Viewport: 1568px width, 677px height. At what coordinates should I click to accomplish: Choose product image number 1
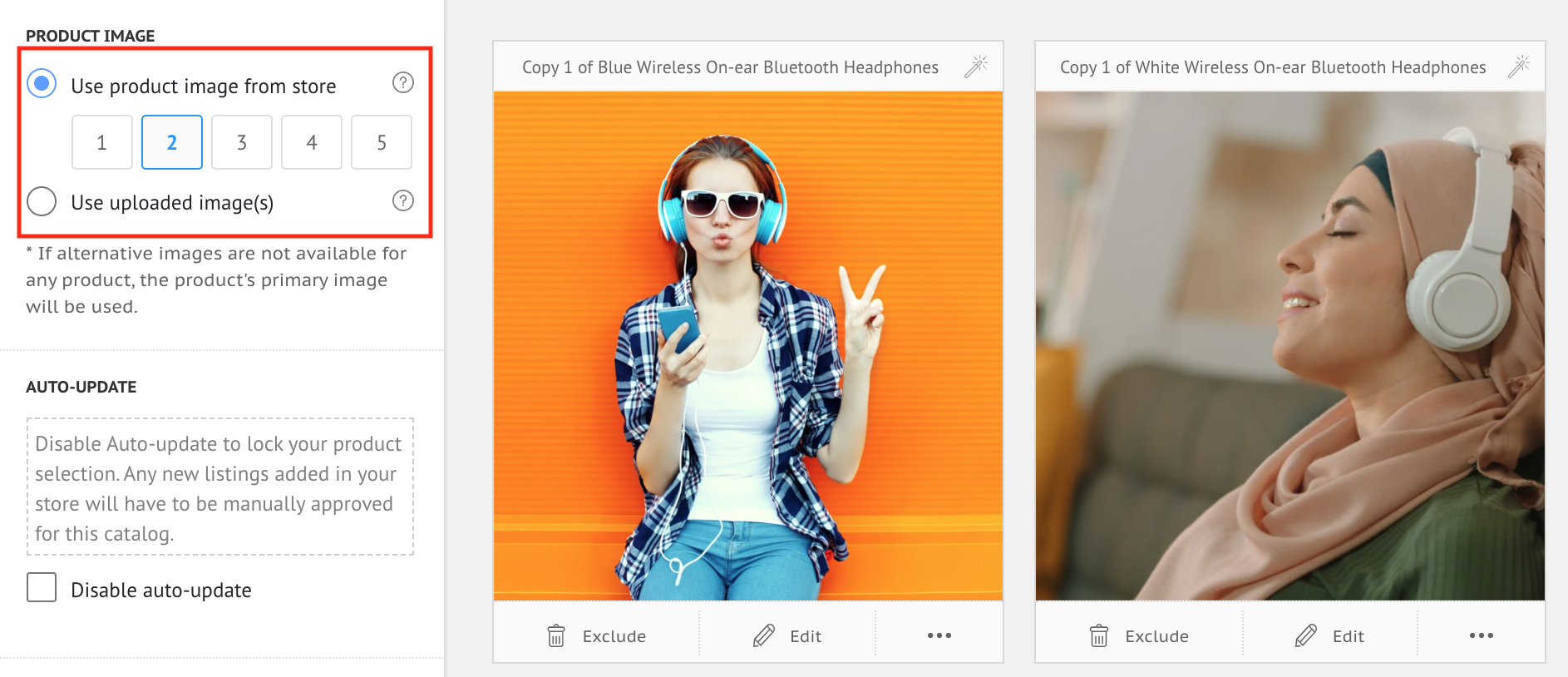pyautogui.click(x=102, y=142)
